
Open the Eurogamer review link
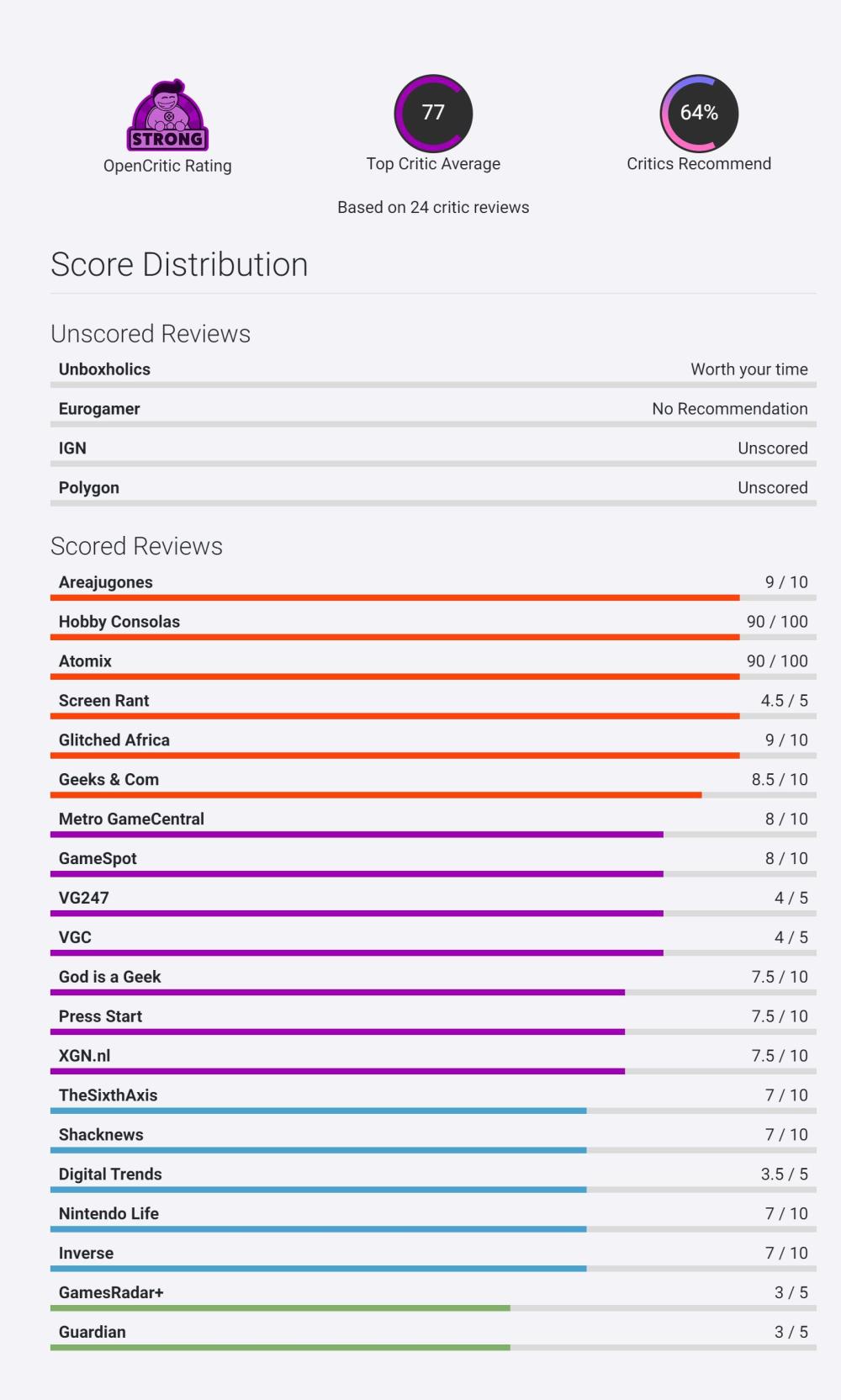click(99, 409)
